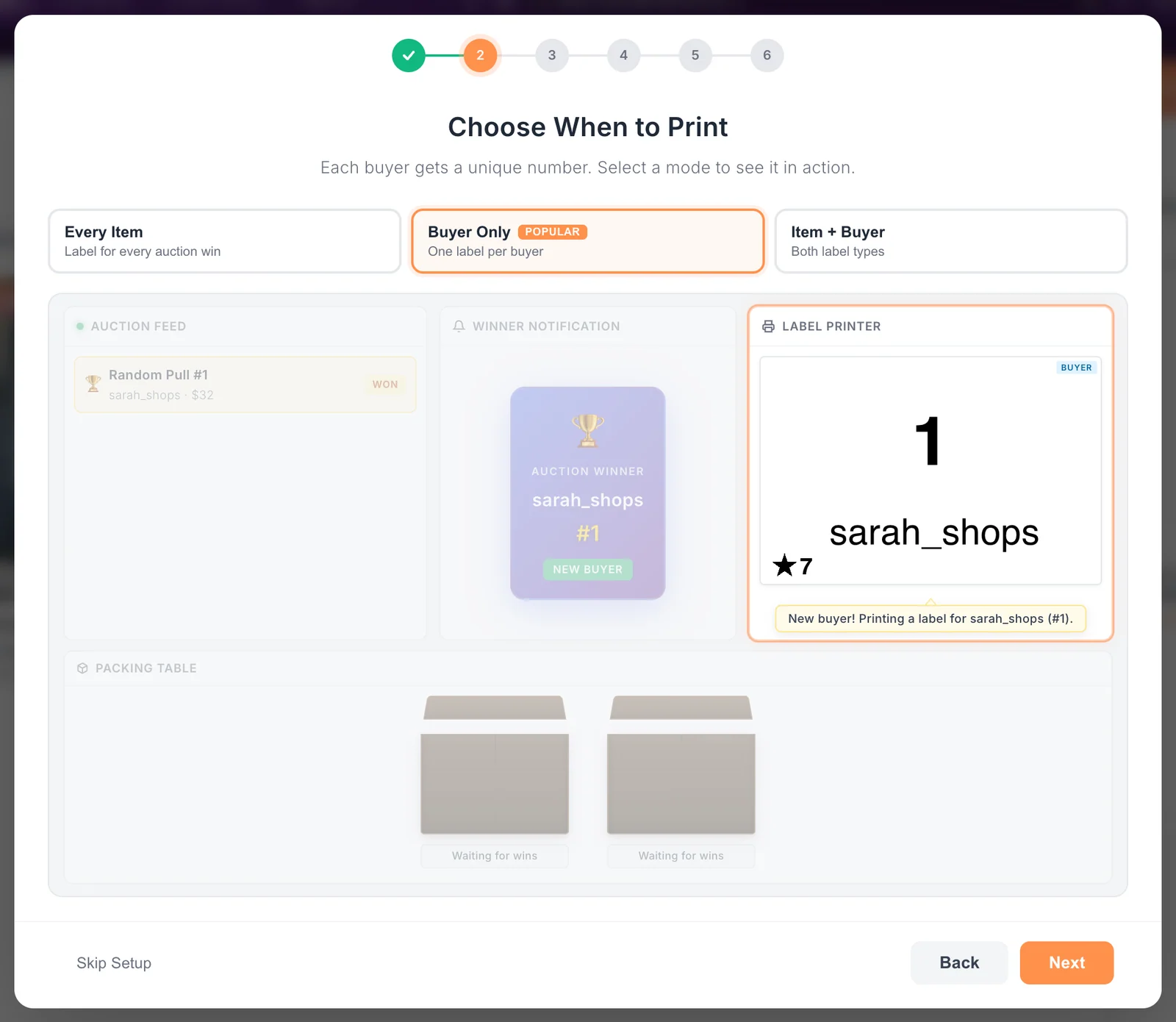The image size is (1176, 1022).
Task: Click the completed step one checkmark
Action: 409,55
